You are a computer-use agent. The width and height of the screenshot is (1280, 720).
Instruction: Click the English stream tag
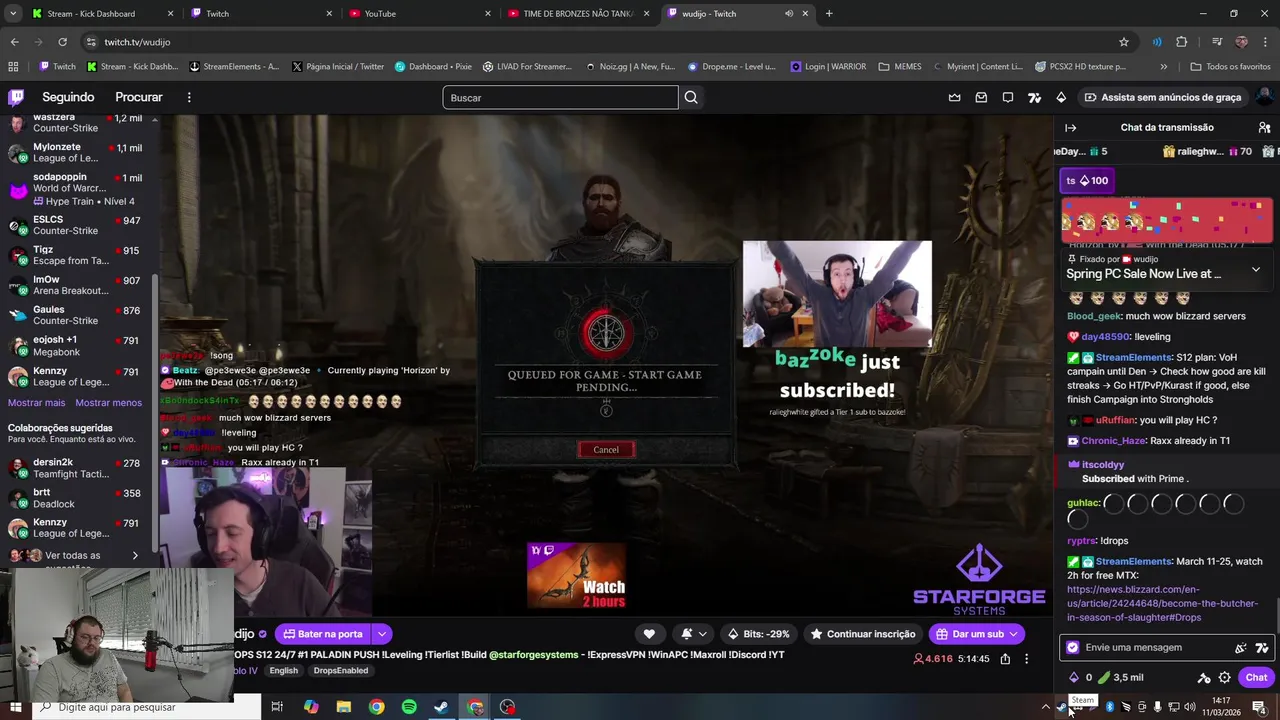(284, 671)
